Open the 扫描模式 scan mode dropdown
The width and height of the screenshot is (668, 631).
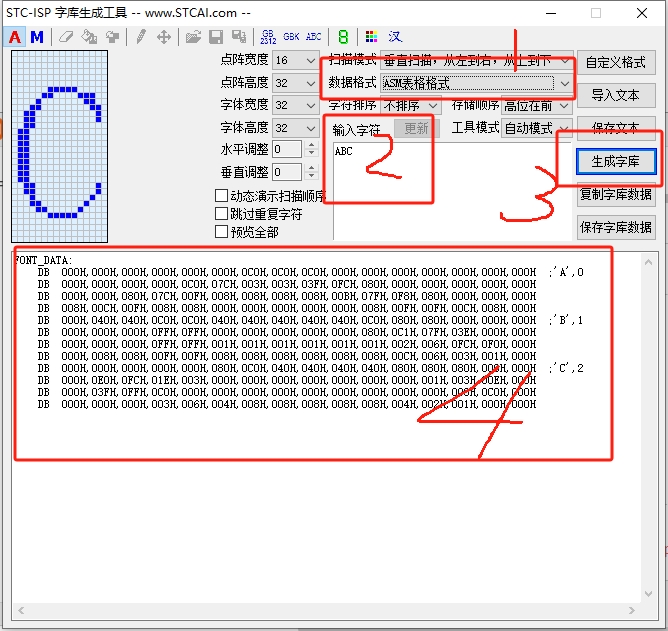(x=476, y=61)
